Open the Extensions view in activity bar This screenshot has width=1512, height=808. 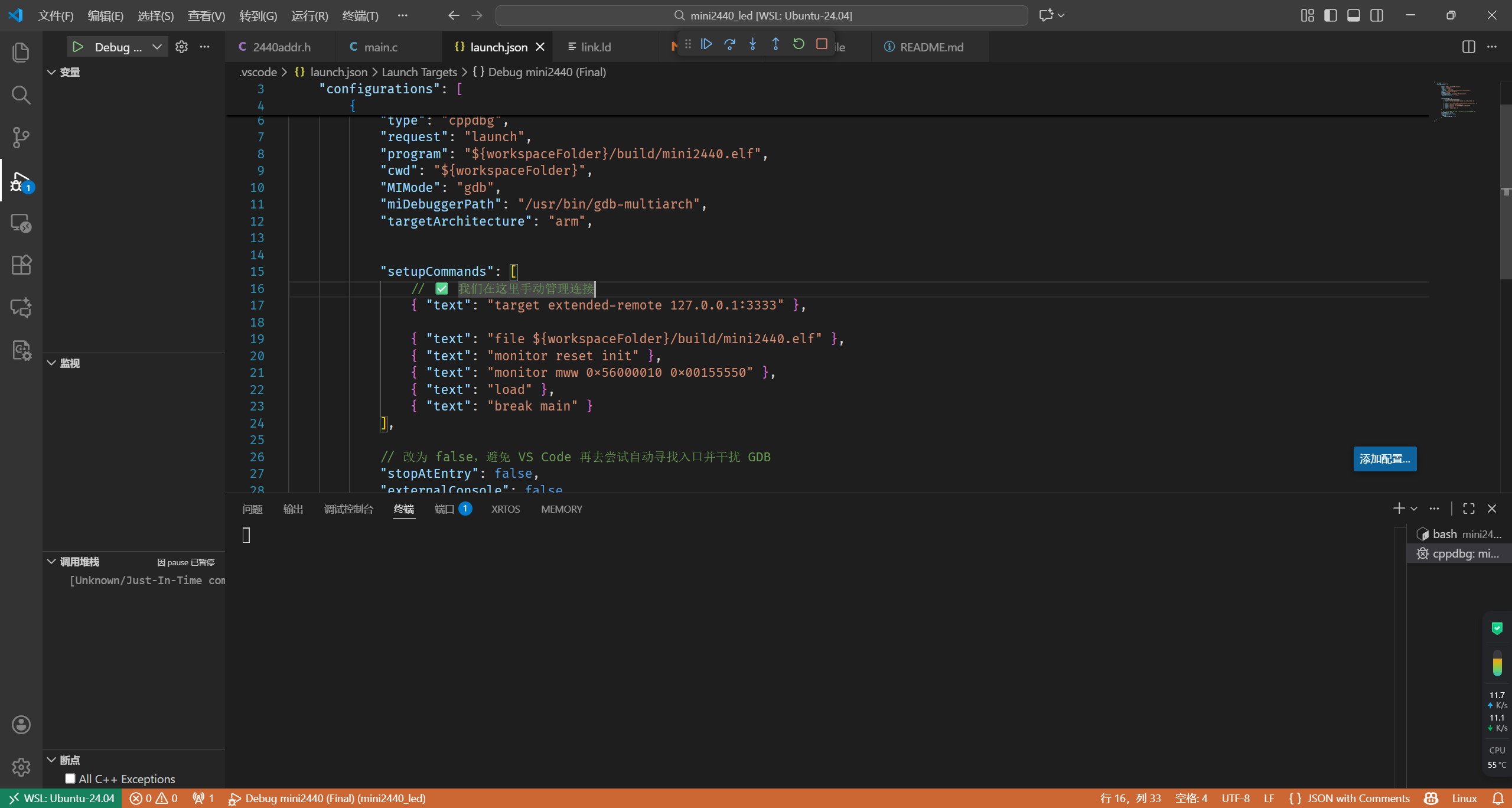pos(21,265)
